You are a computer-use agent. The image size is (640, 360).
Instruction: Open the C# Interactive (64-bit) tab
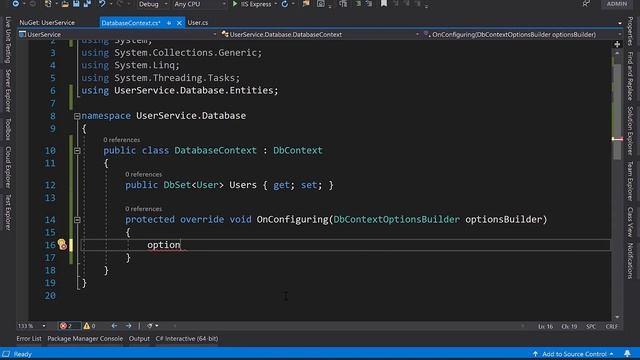point(187,339)
